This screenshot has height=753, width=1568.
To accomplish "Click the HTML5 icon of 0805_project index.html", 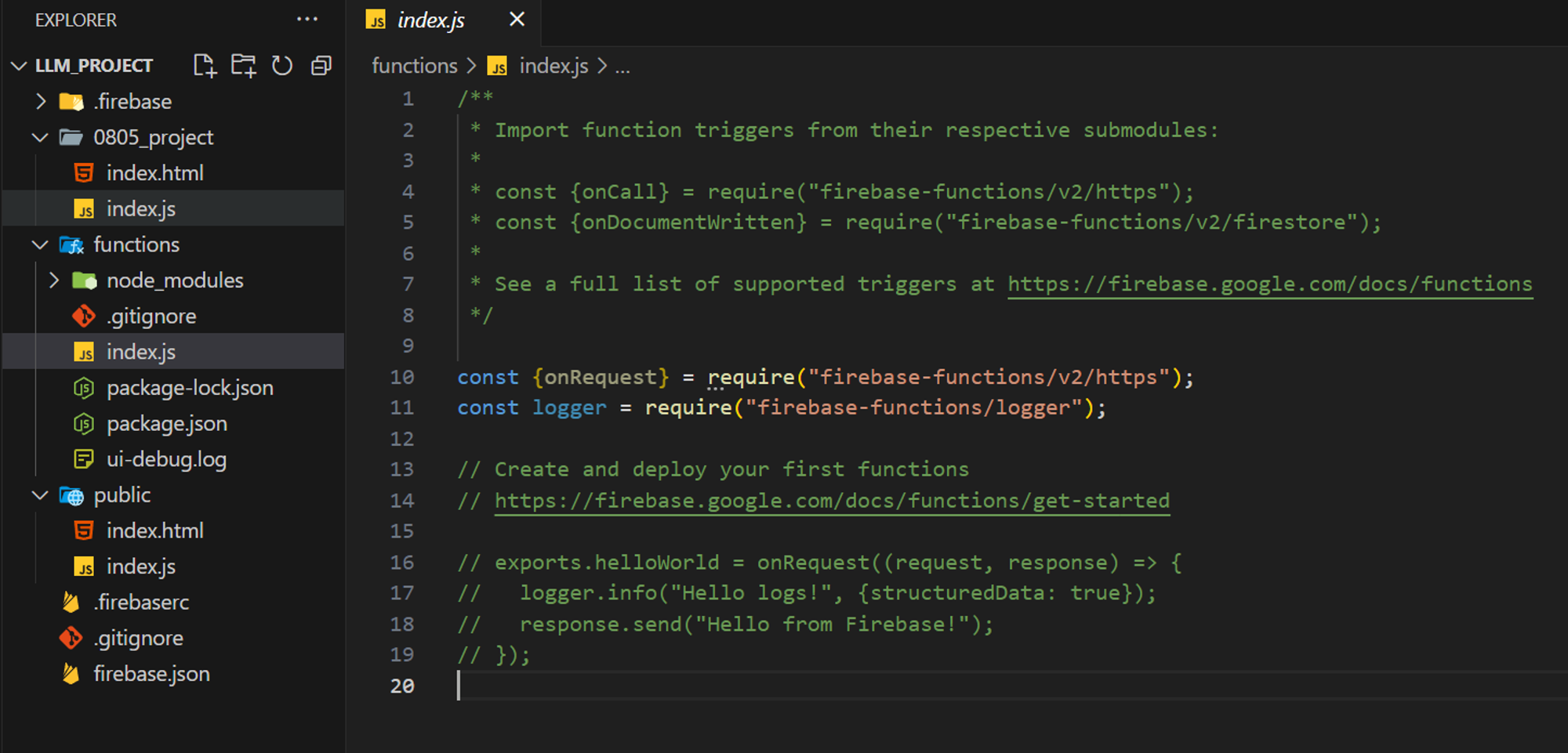I will [84, 173].
